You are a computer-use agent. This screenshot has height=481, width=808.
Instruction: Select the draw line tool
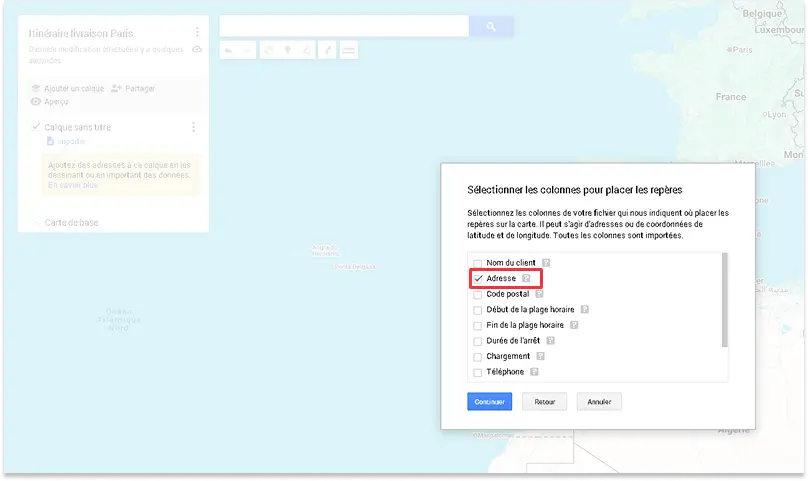click(x=307, y=51)
